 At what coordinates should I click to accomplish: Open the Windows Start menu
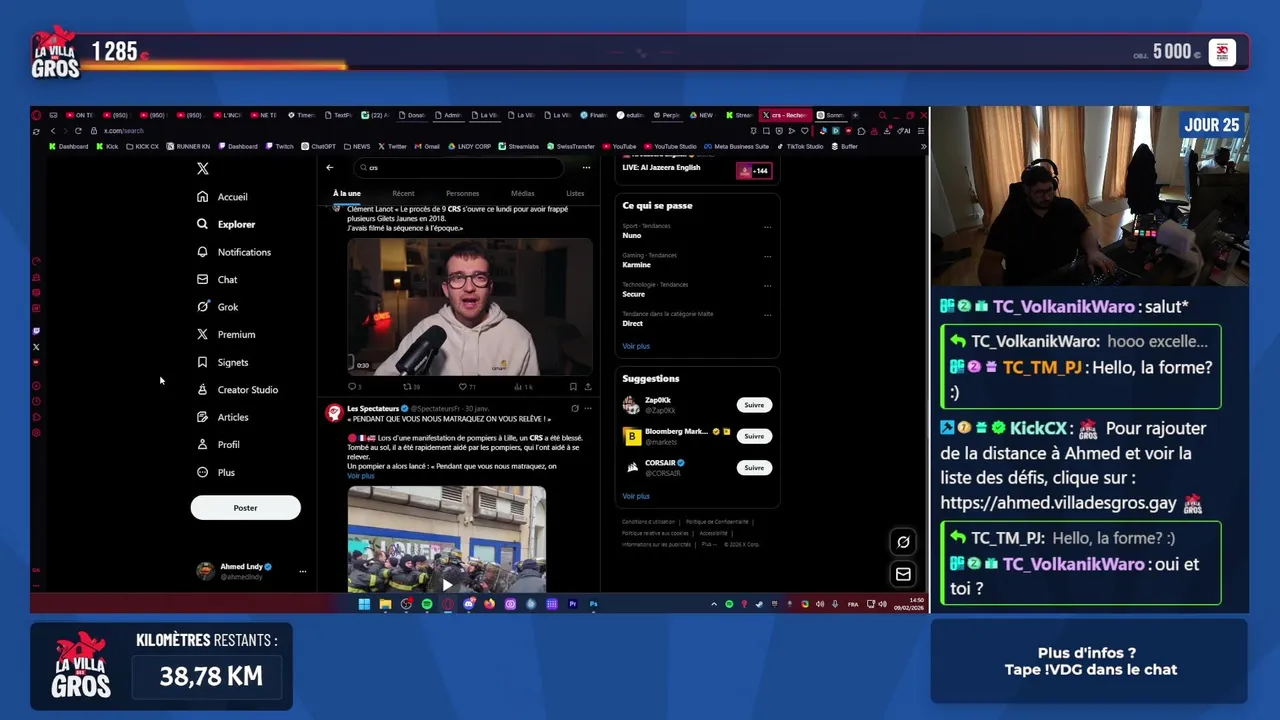pos(364,604)
